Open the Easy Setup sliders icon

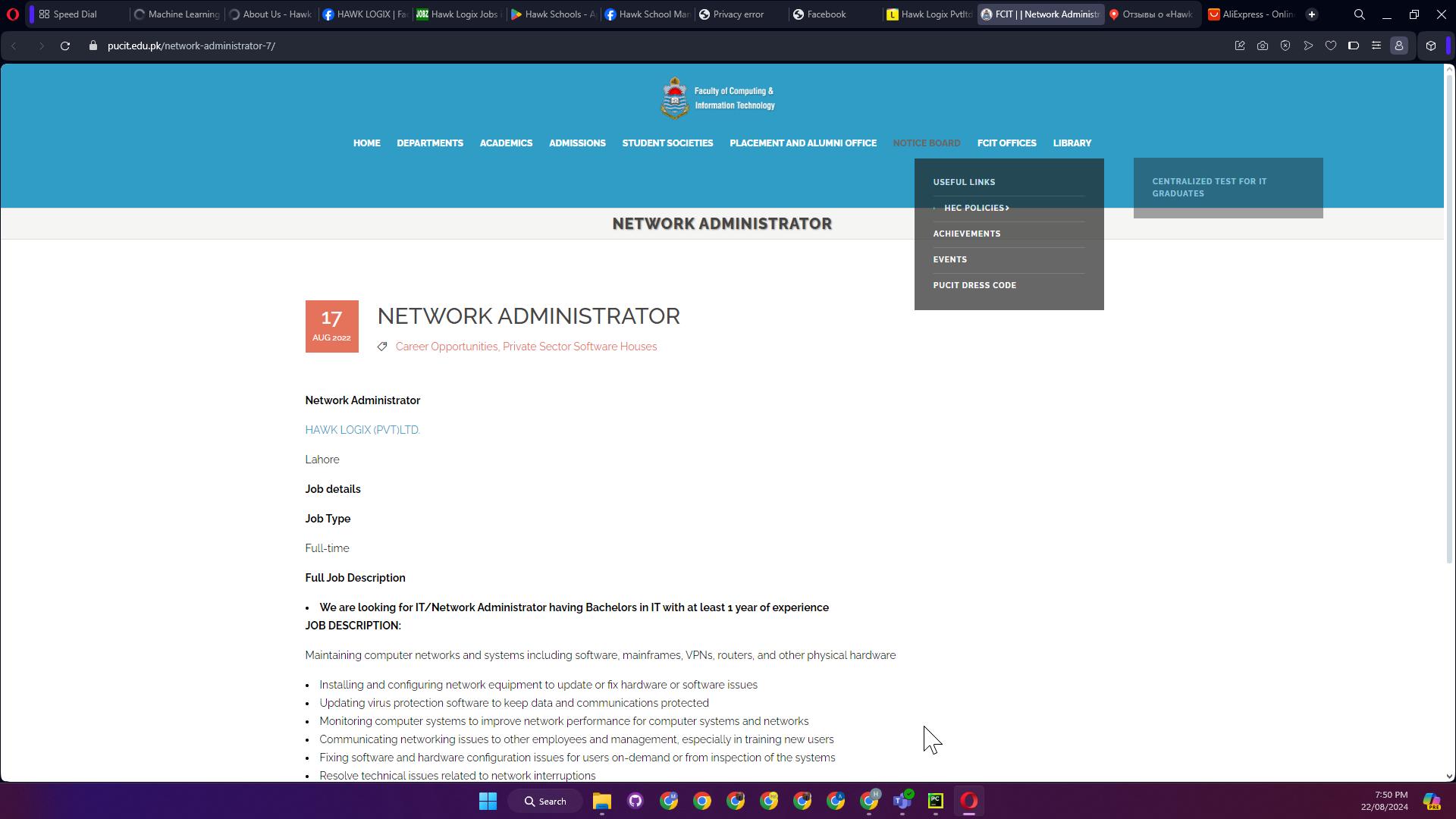(1376, 45)
